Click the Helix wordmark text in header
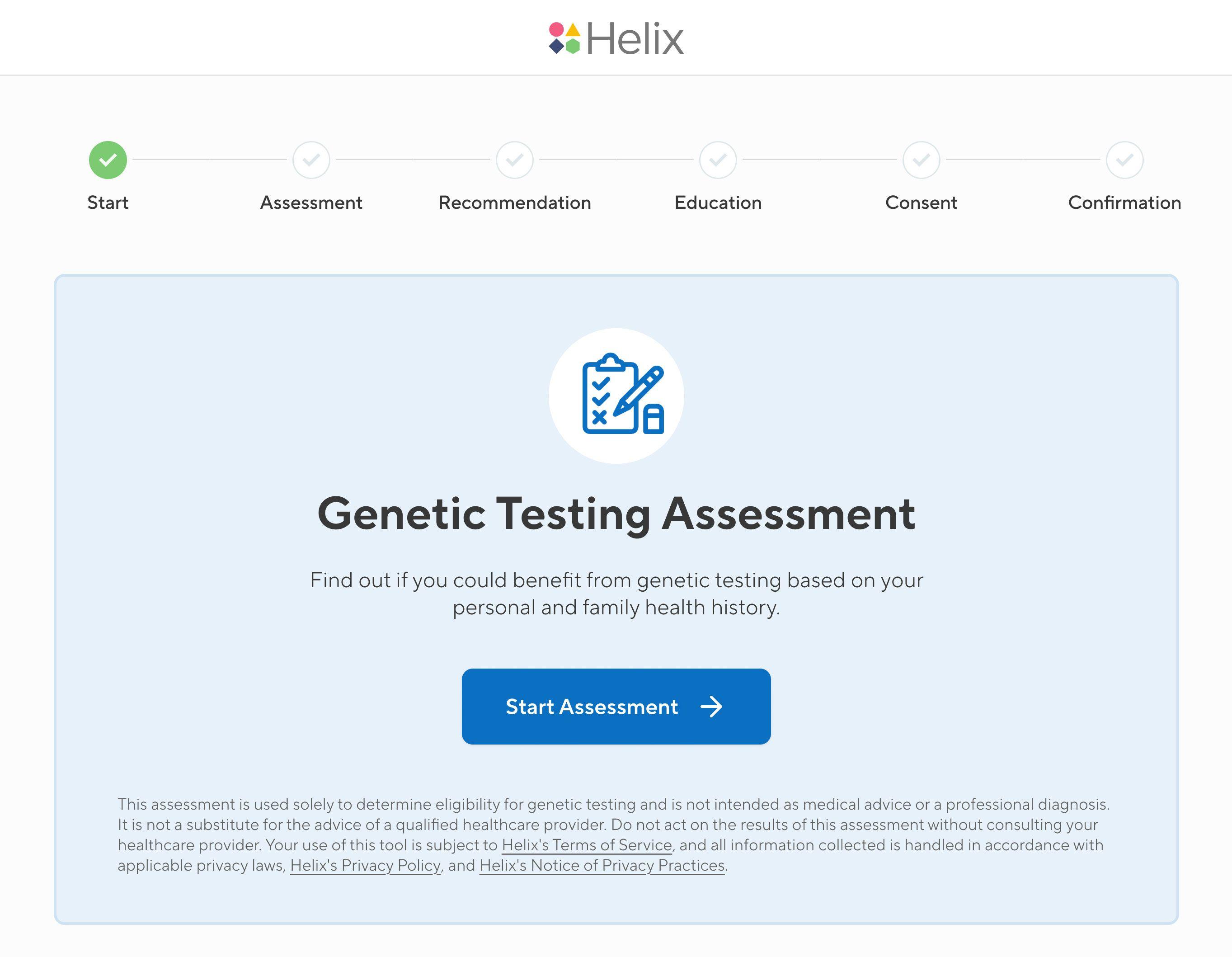Viewport: 1232px width, 957px height. click(x=635, y=39)
